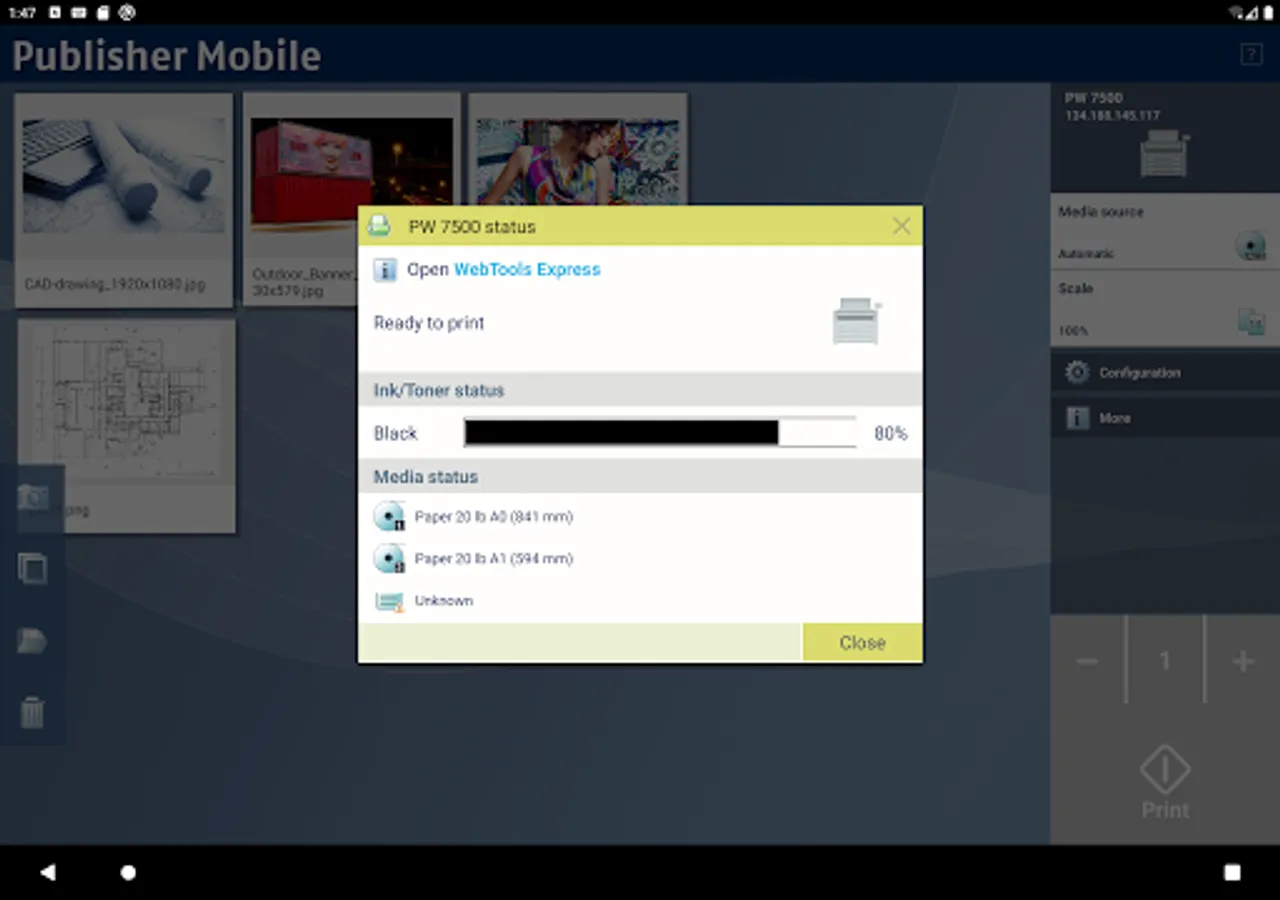Viewport: 1280px width, 900px height.
Task: Select the PW 7500 printer panel icon
Action: [x=1164, y=155]
